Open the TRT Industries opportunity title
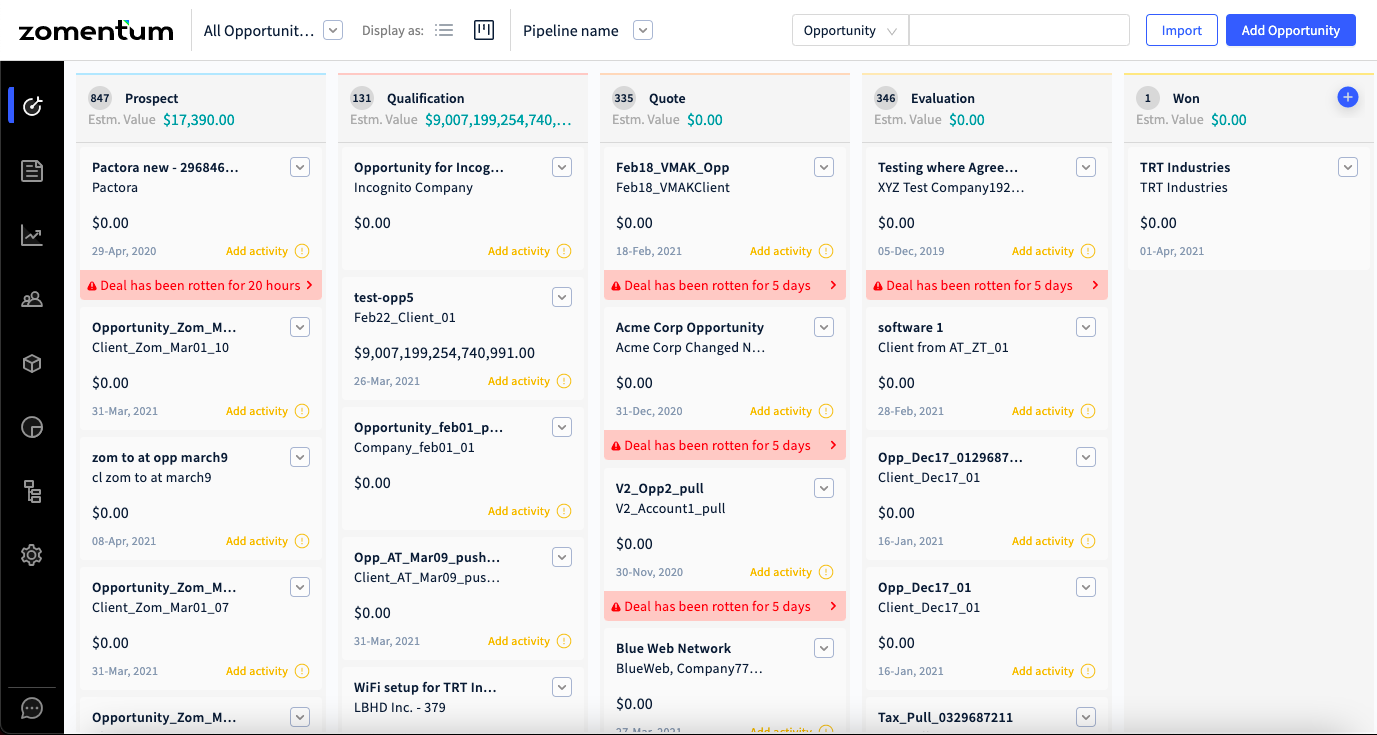Screen dimensions: 1377x735 [x=1185, y=167]
